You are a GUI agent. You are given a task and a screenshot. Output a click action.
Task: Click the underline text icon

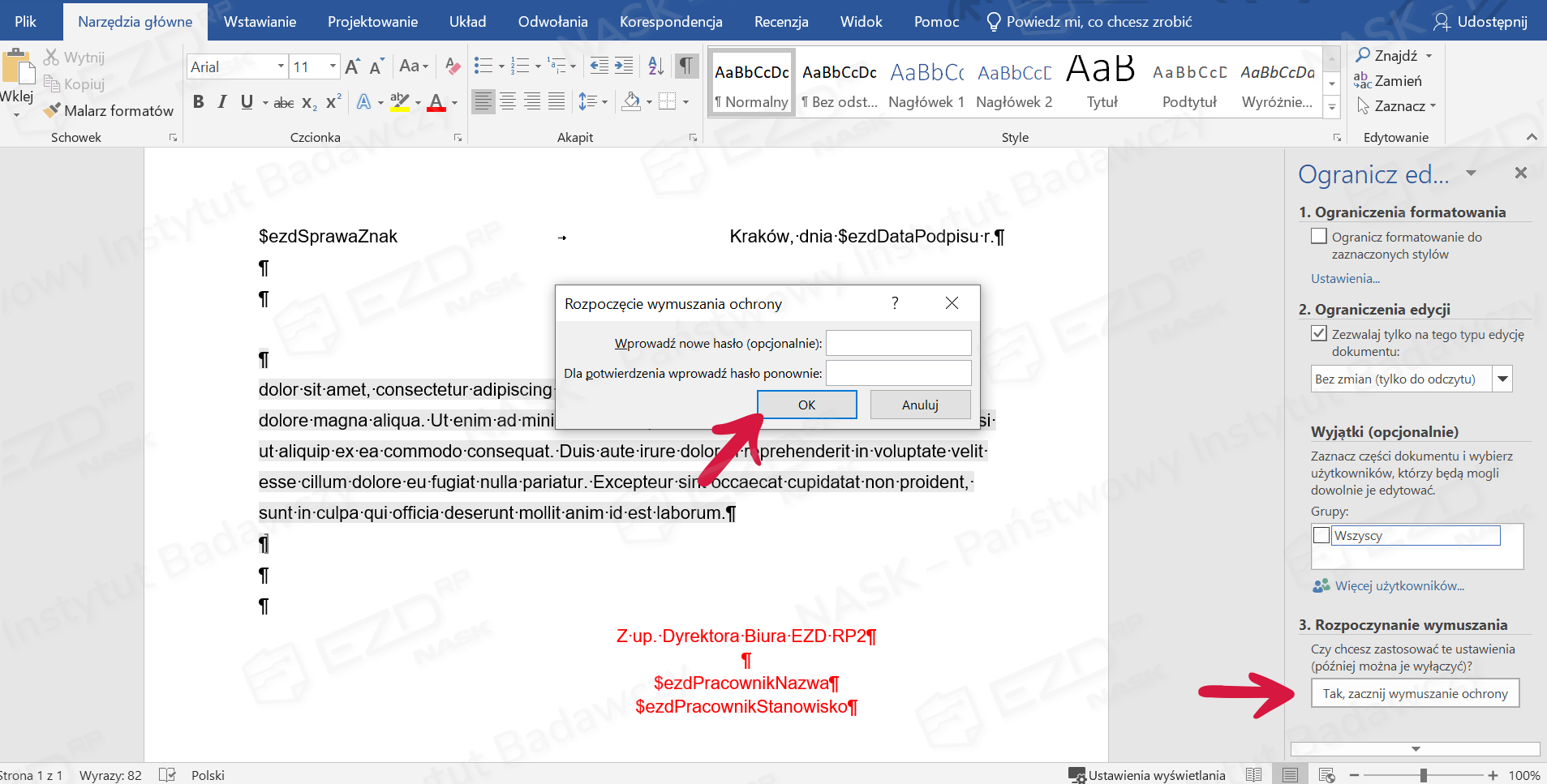[247, 102]
